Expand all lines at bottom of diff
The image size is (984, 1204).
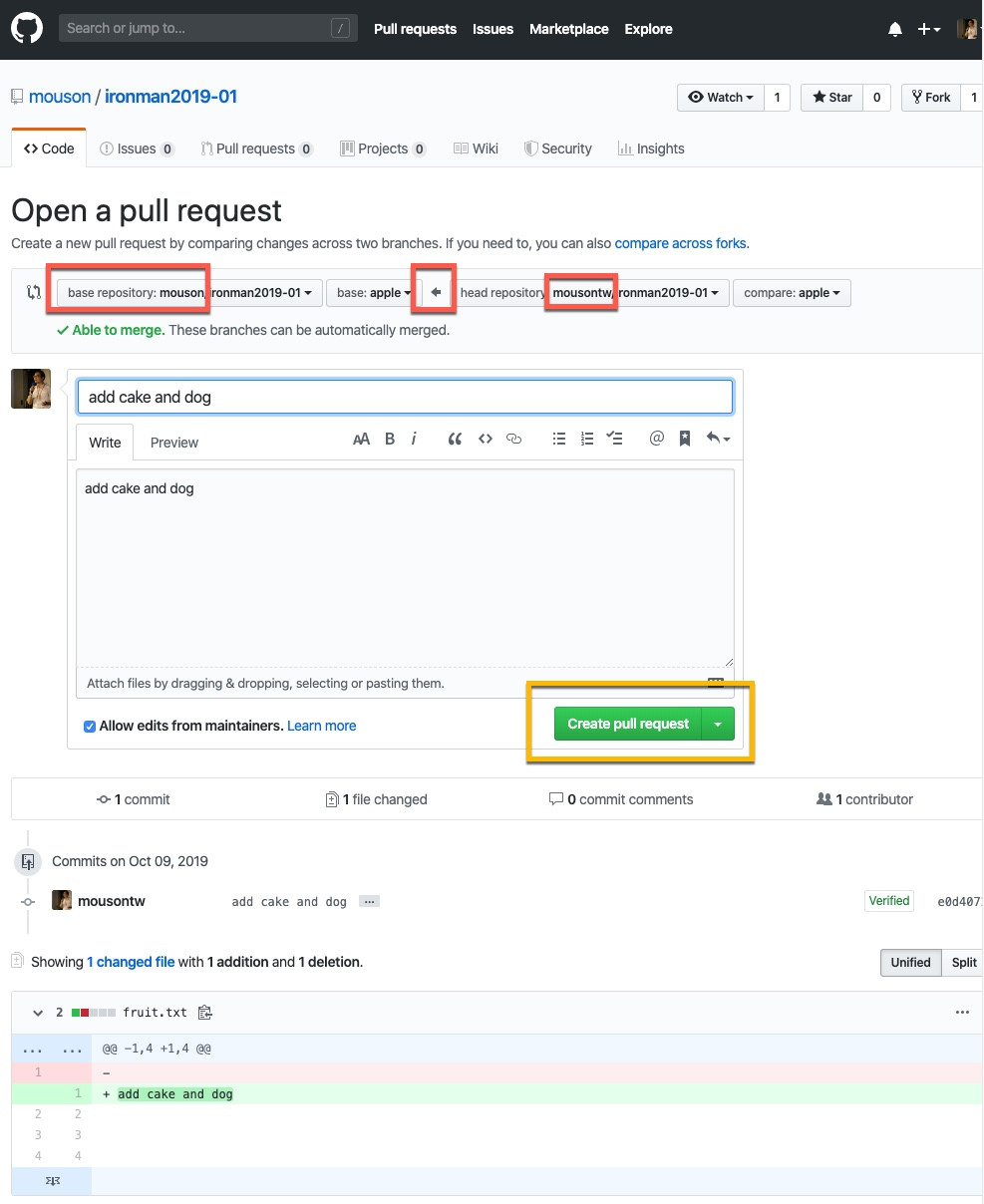(x=52, y=1180)
